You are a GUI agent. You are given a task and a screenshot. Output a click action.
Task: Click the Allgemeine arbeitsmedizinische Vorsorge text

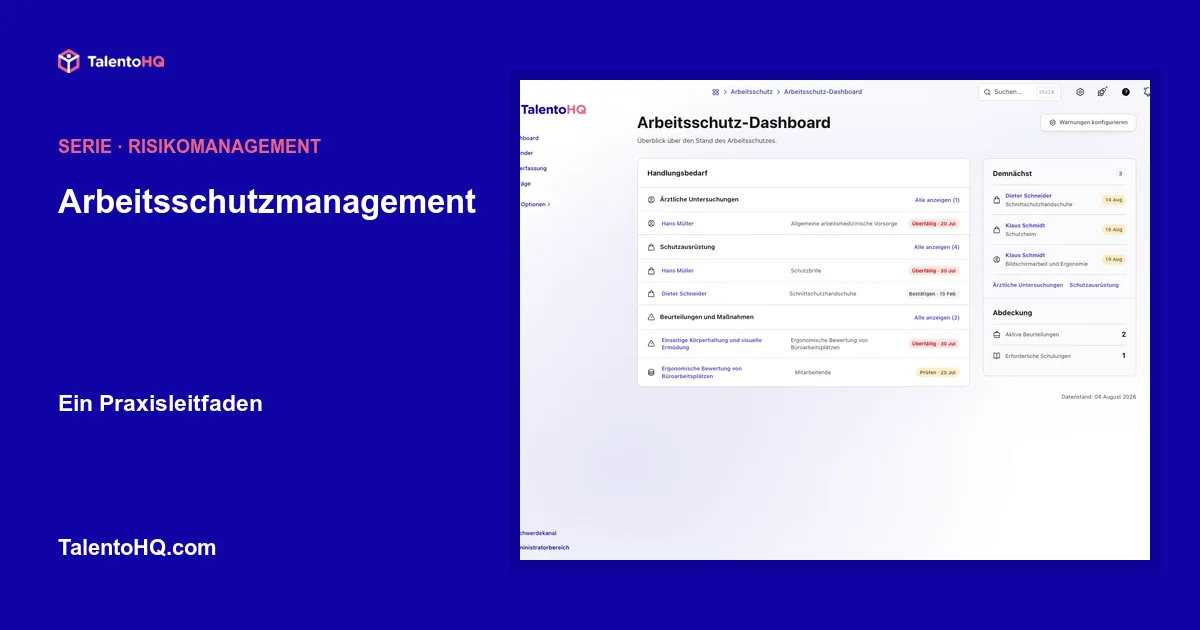click(844, 224)
